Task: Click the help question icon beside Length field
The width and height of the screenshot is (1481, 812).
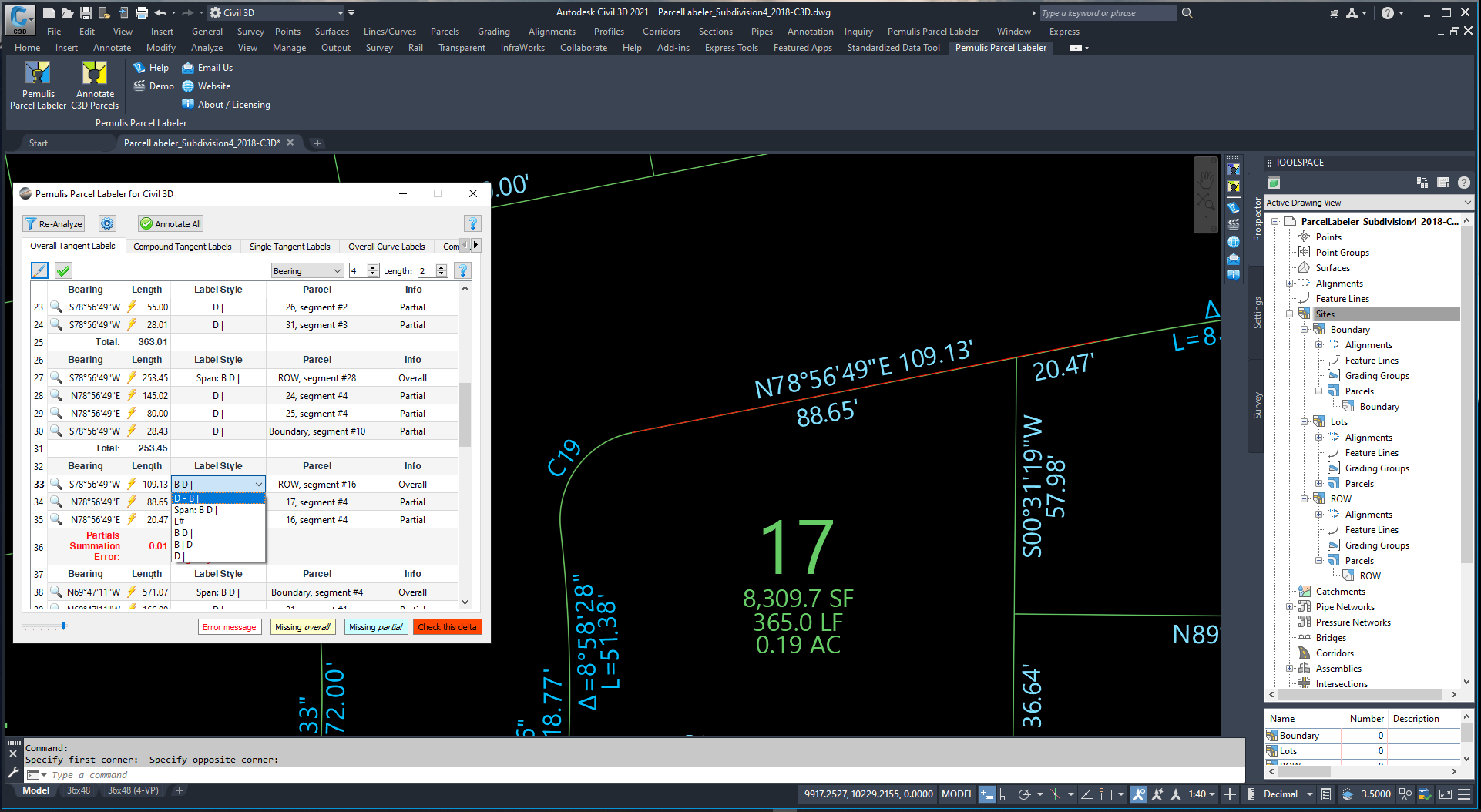Action: (x=462, y=270)
